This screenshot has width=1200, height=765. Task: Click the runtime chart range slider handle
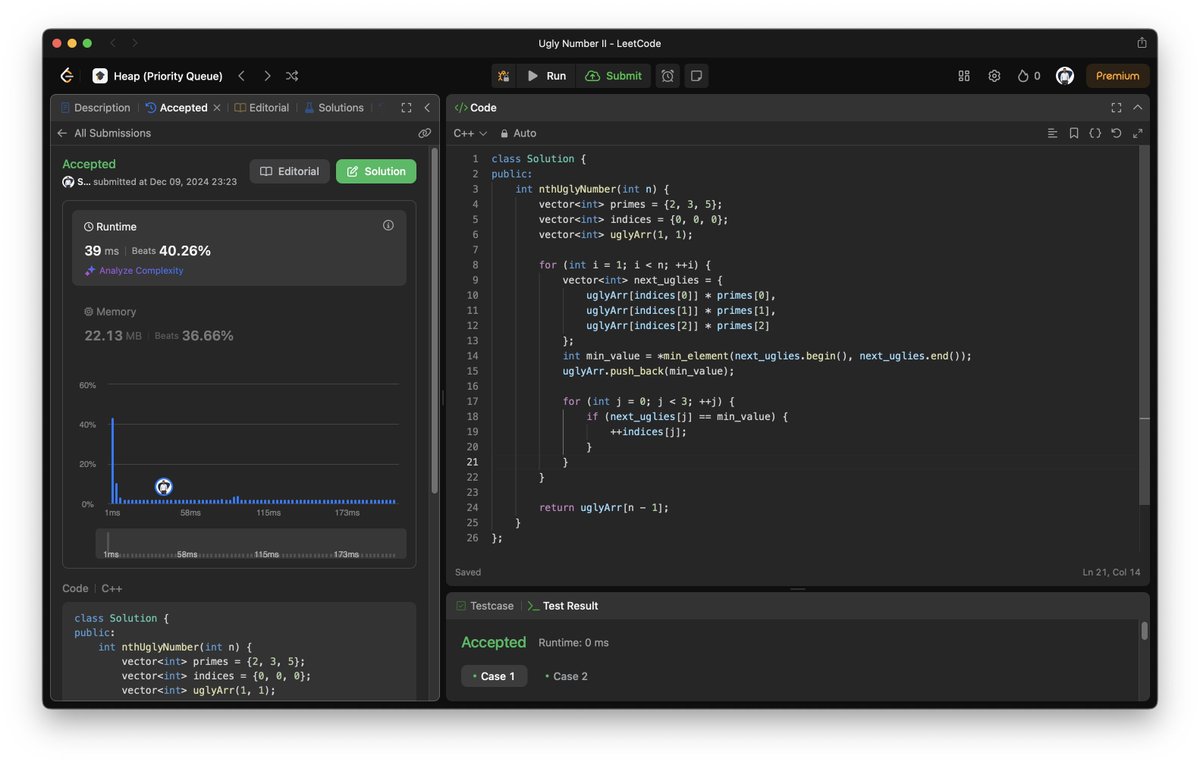[x=108, y=541]
